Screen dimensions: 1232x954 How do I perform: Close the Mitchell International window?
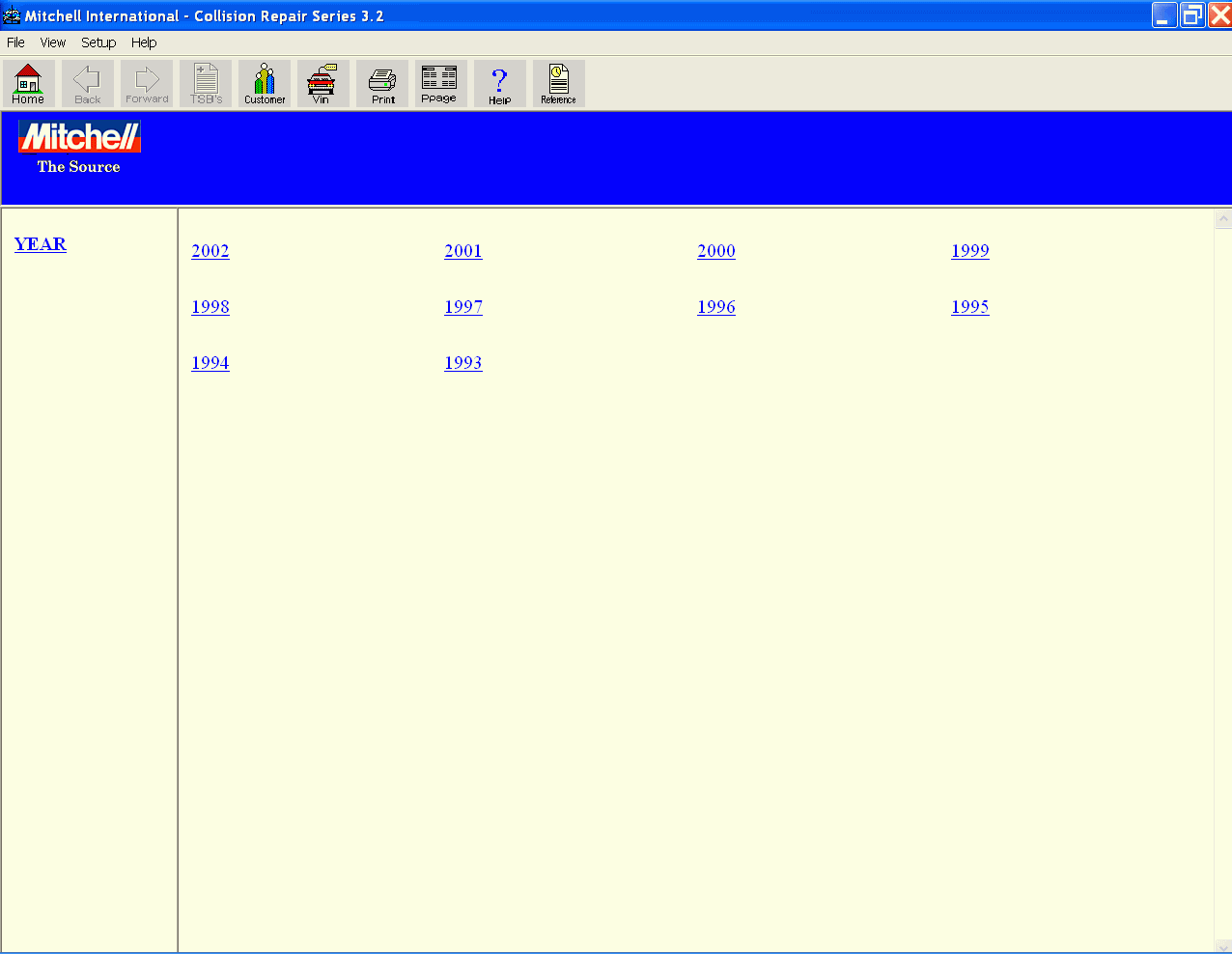click(x=1219, y=15)
